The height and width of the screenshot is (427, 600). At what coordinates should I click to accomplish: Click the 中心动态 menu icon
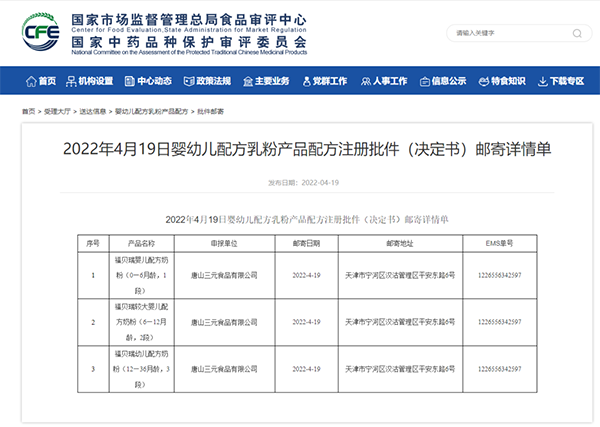tap(130, 81)
